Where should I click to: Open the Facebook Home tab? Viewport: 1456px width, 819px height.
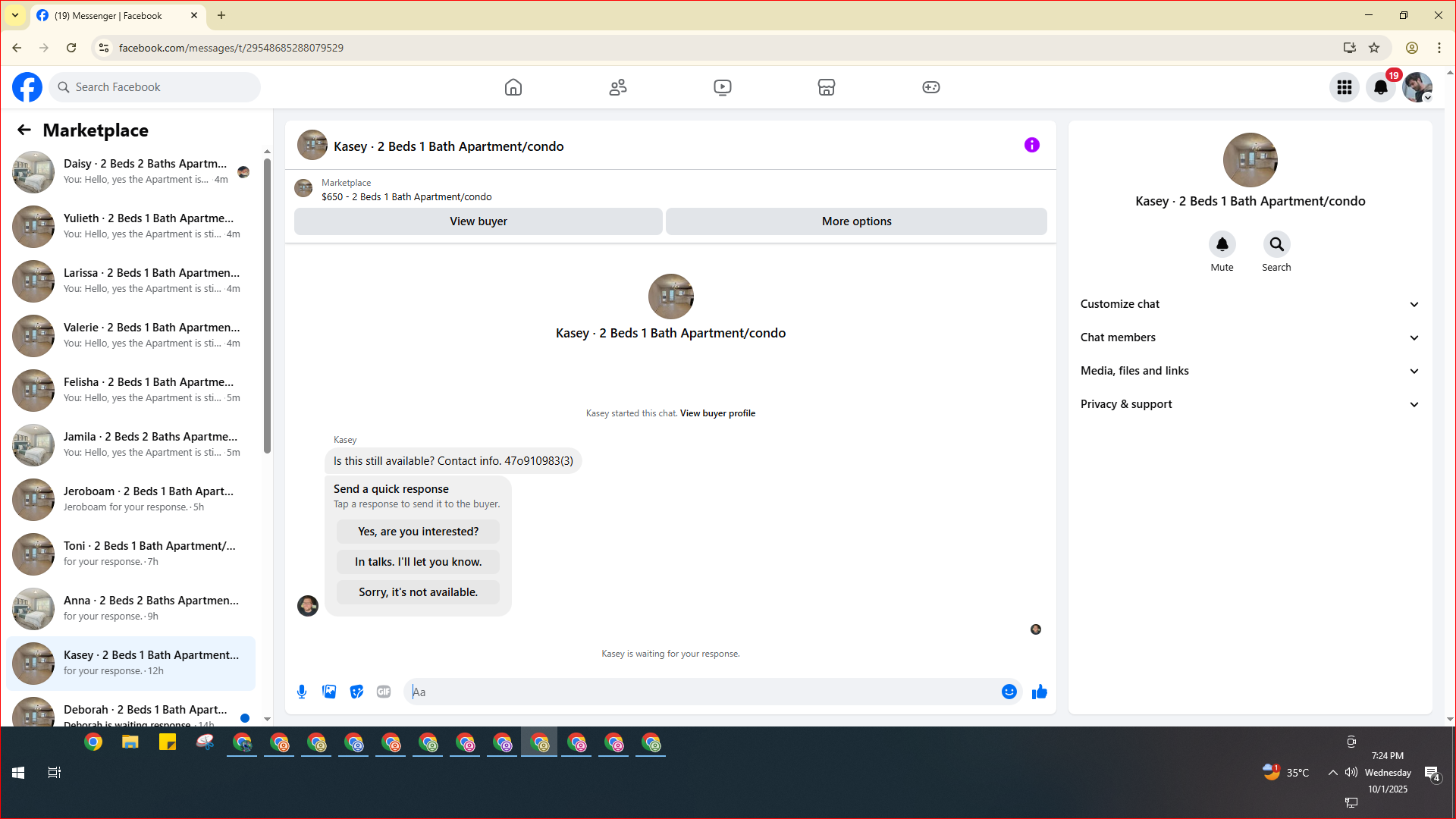[x=513, y=87]
